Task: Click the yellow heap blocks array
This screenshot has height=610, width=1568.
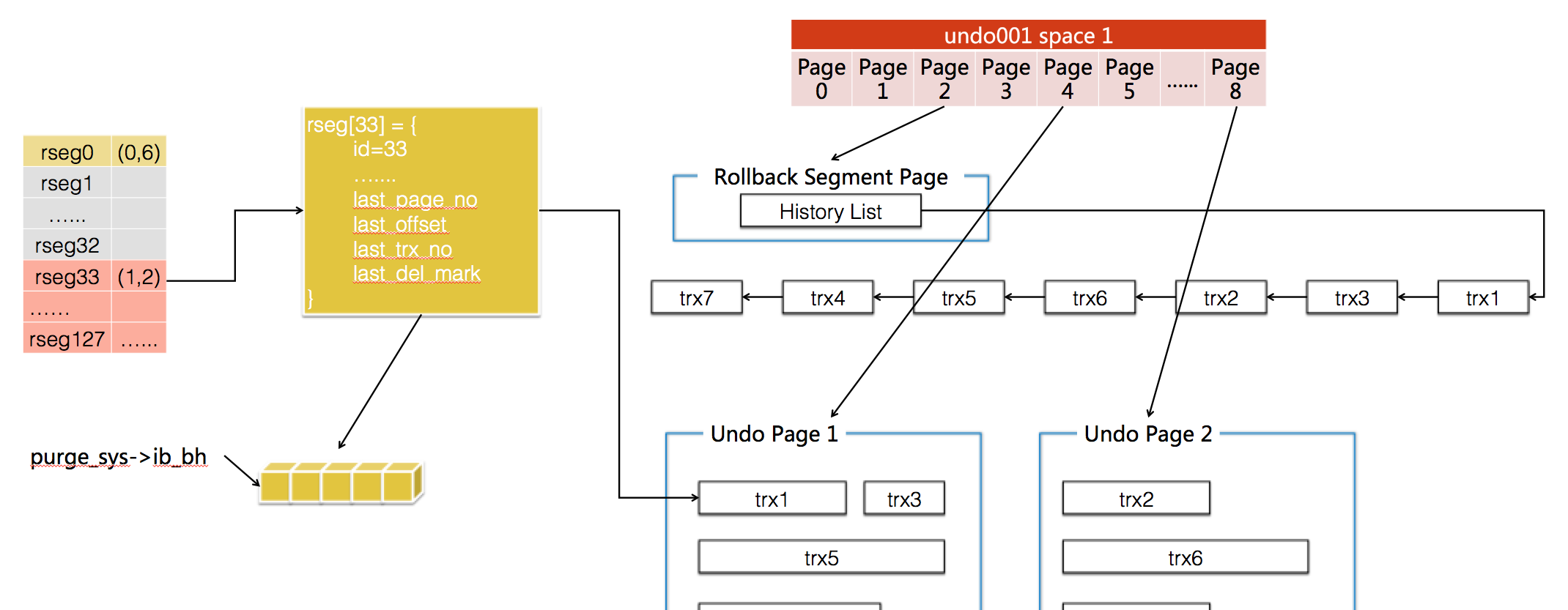Action: pyautogui.click(x=342, y=483)
